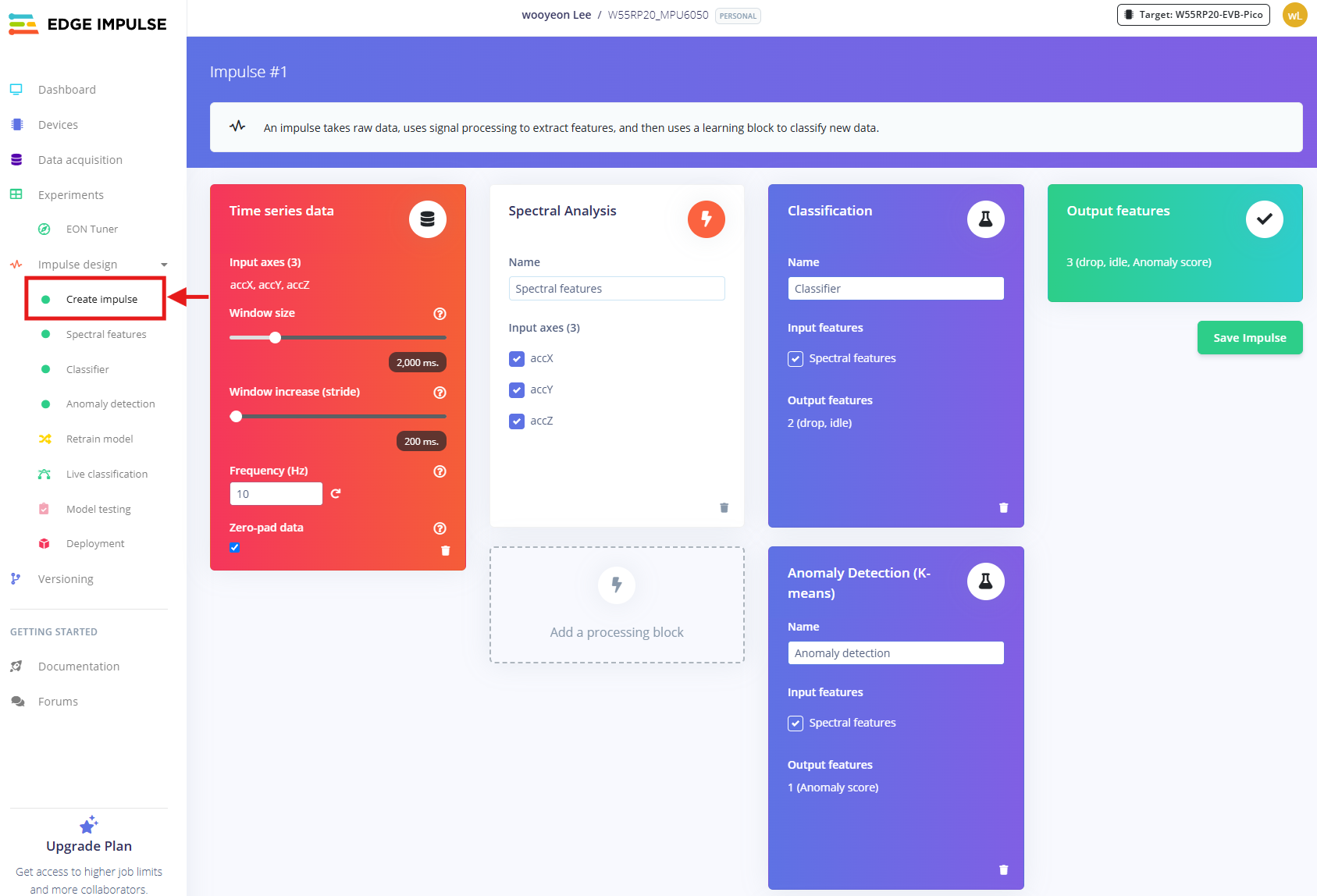Screen dimensions: 1317x896
Task: Uncheck Spectral features under Anomaly Detection
Action: tap(796, 724)
